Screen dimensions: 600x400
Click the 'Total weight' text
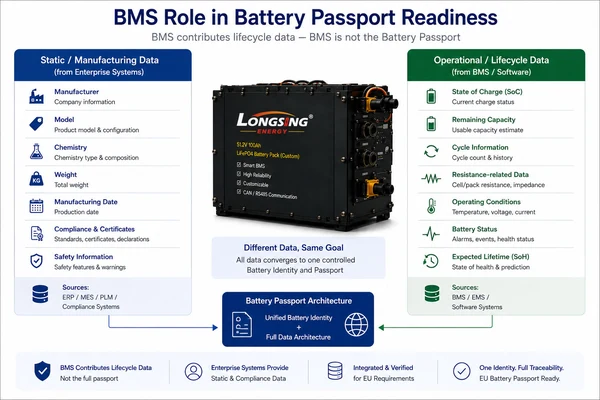[71, 185]
